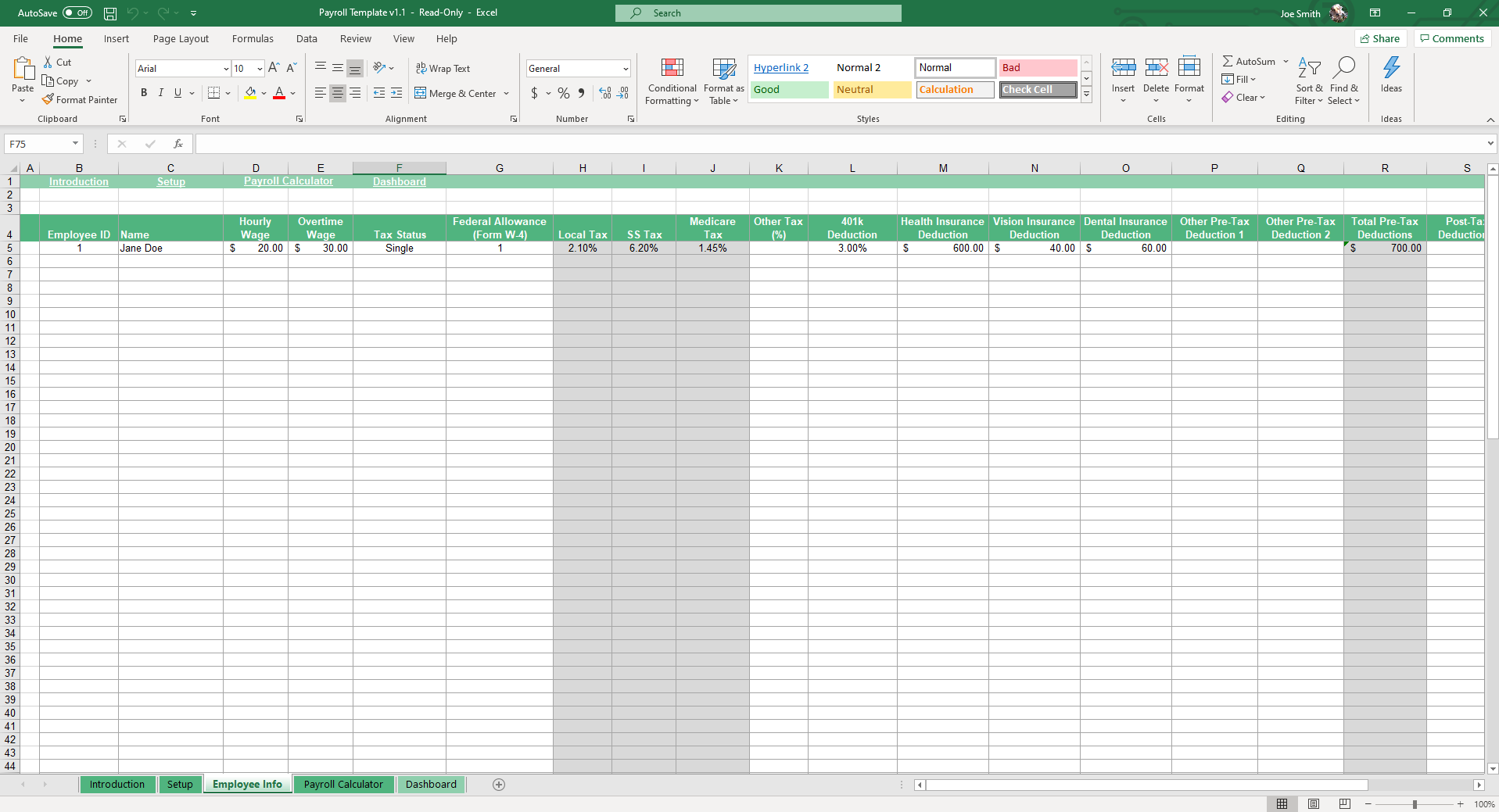Viewport: 1499px width, 812px height.
Task: Expand the Name Box dropdown arrow
Action: 75,144
